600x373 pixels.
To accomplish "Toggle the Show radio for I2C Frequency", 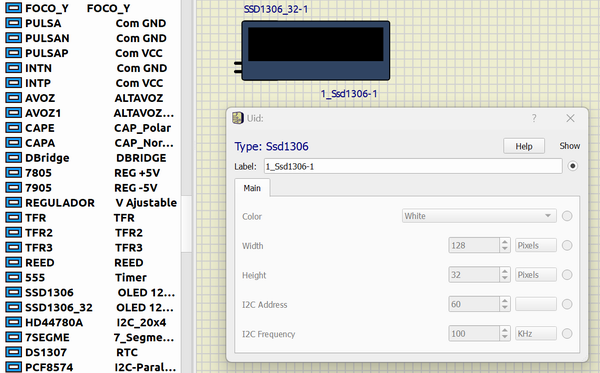I will tap(567, 334).
